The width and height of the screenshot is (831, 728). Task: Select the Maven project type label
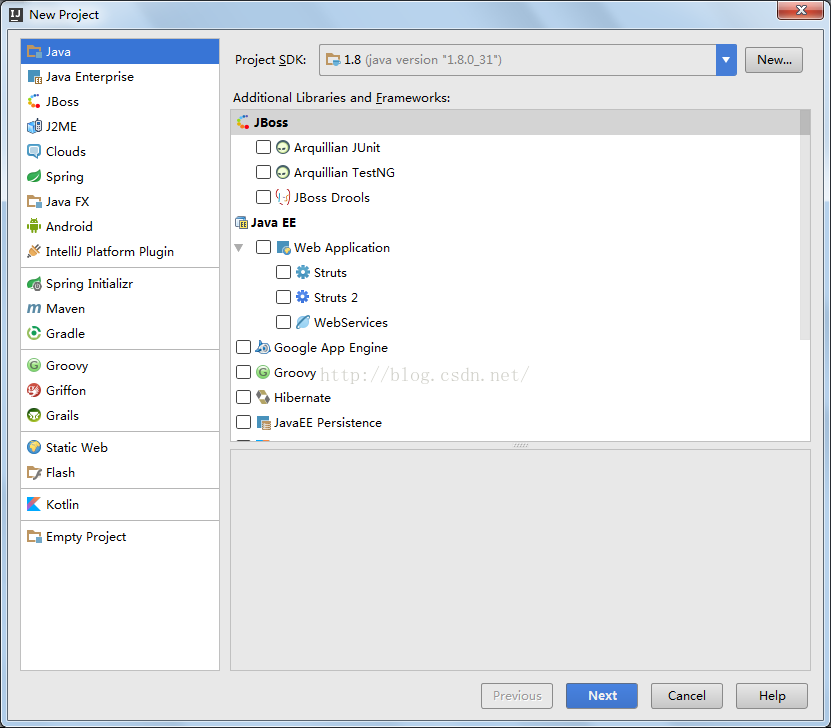(x=65, y=308)
